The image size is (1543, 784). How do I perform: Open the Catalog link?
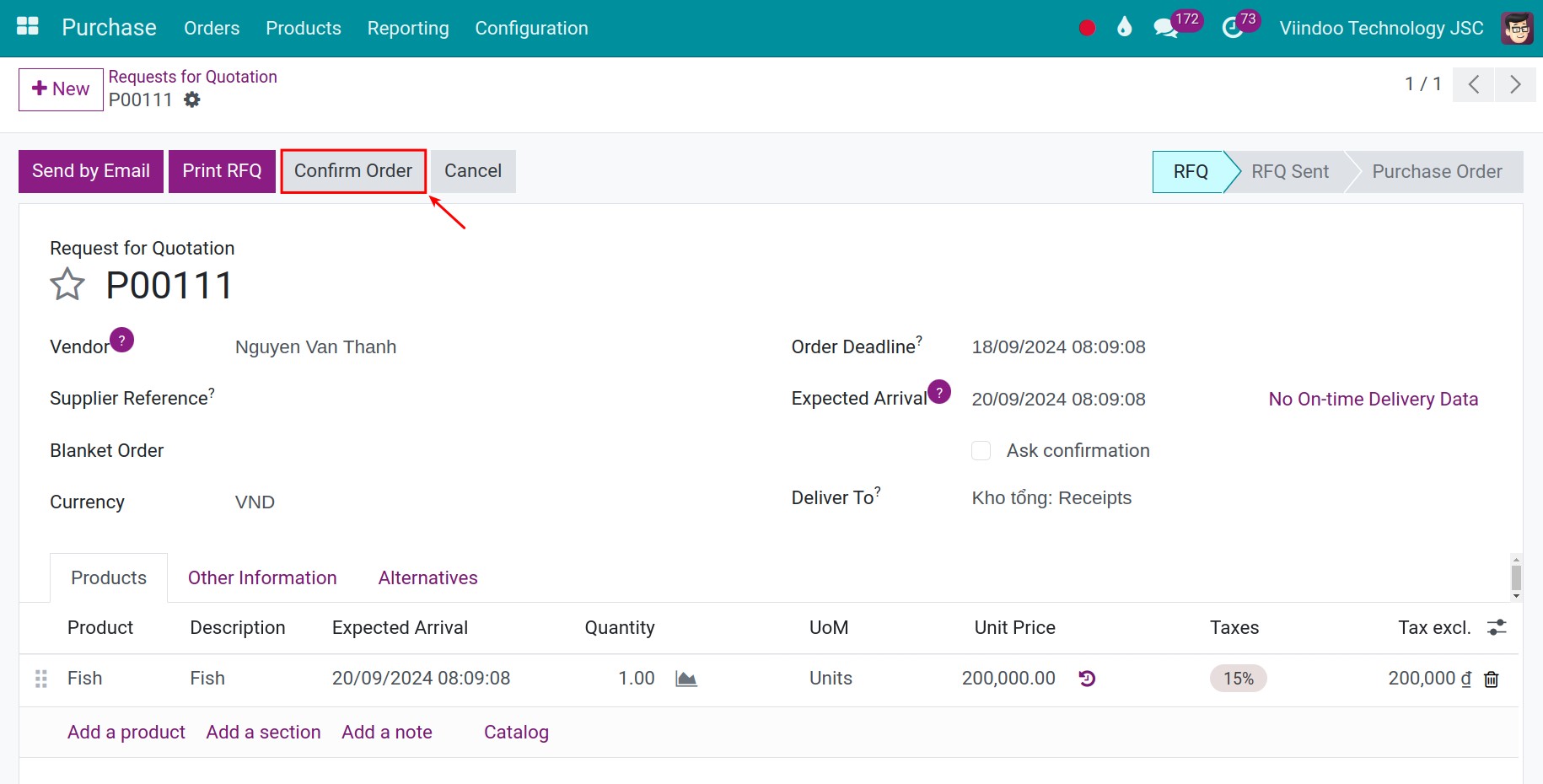516,732
